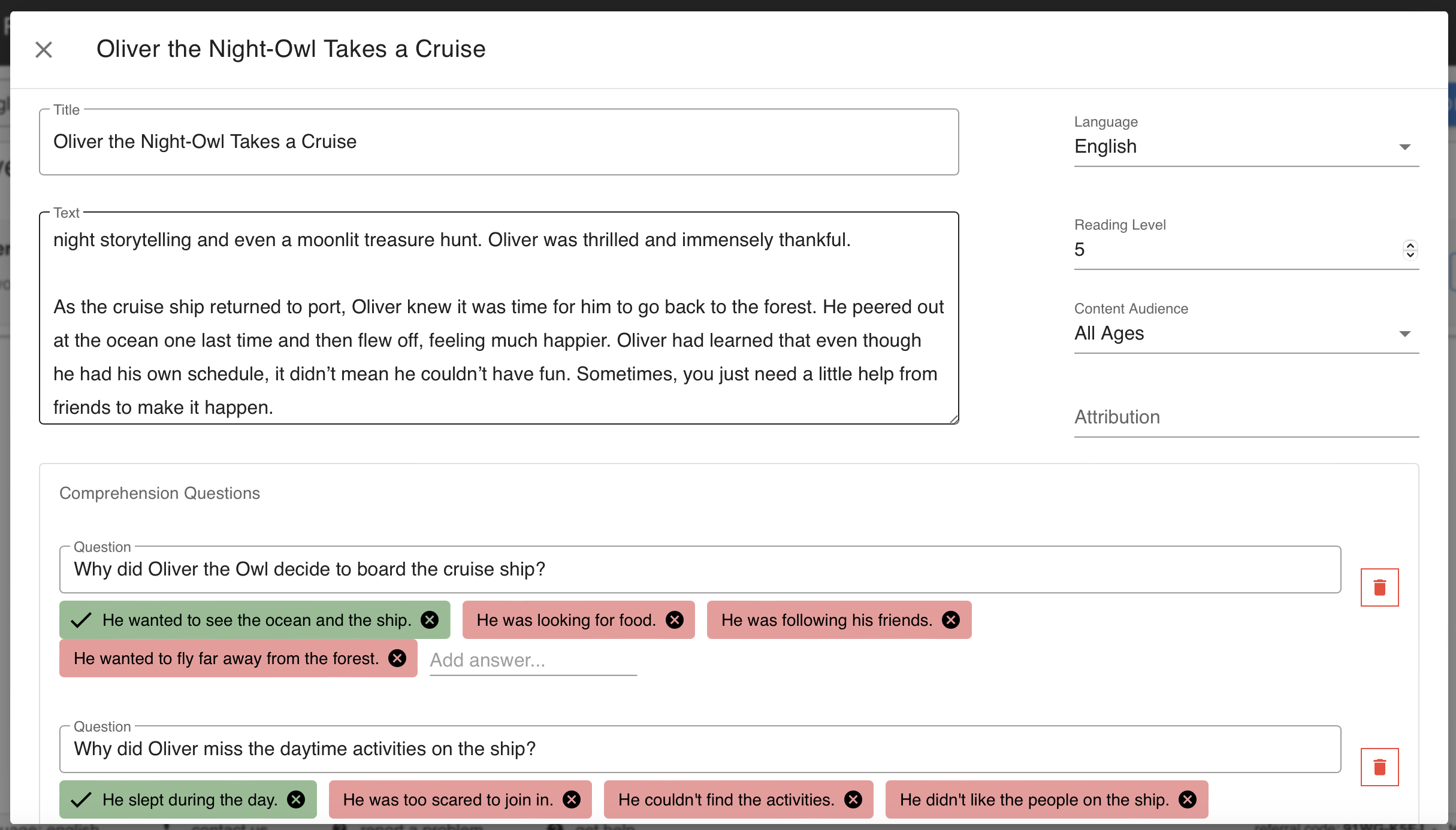Click inside the story Text area

point(499,318)
